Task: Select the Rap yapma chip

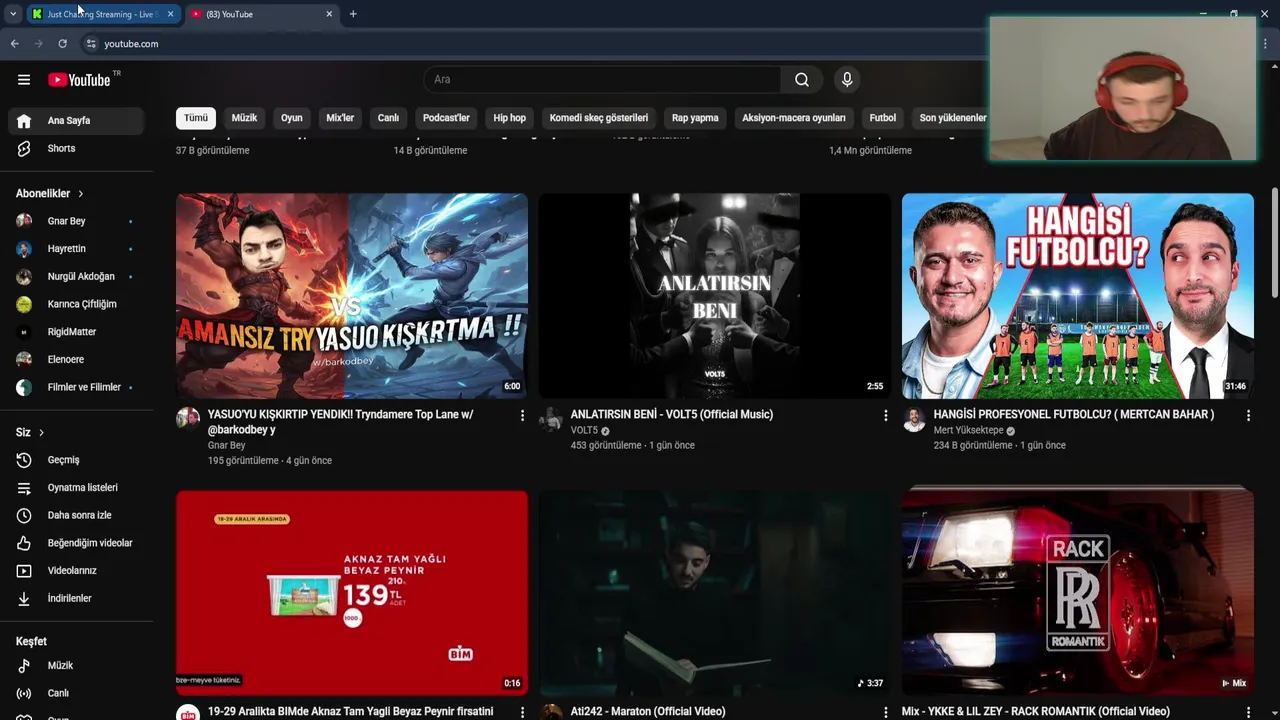Action: (x=695, y=118)
